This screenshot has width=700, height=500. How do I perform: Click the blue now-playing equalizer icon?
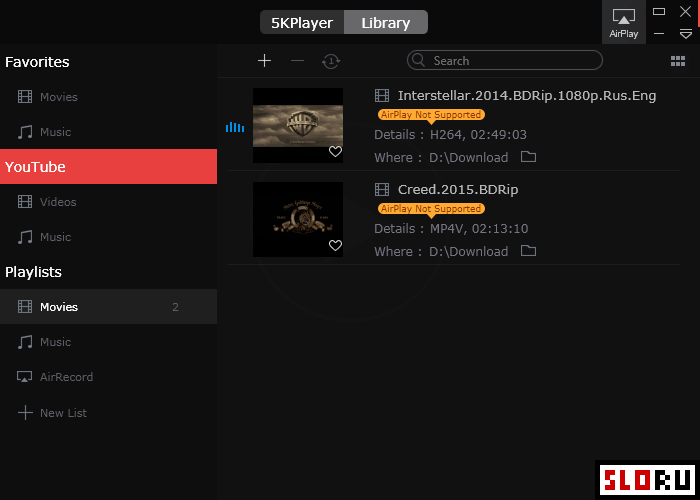click(235, 127)
